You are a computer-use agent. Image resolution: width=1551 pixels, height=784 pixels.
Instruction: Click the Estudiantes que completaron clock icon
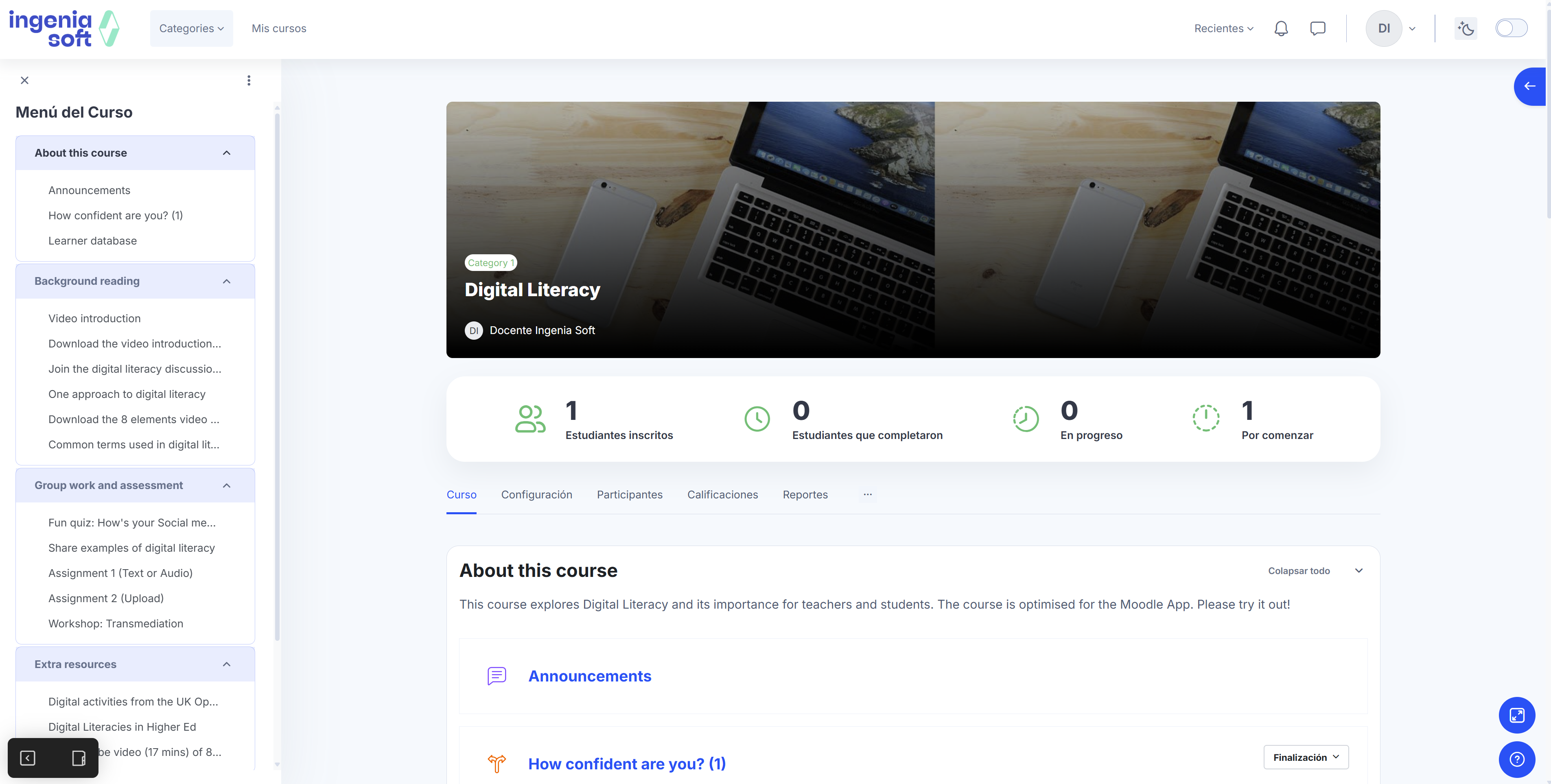click(x=757, y=419)
